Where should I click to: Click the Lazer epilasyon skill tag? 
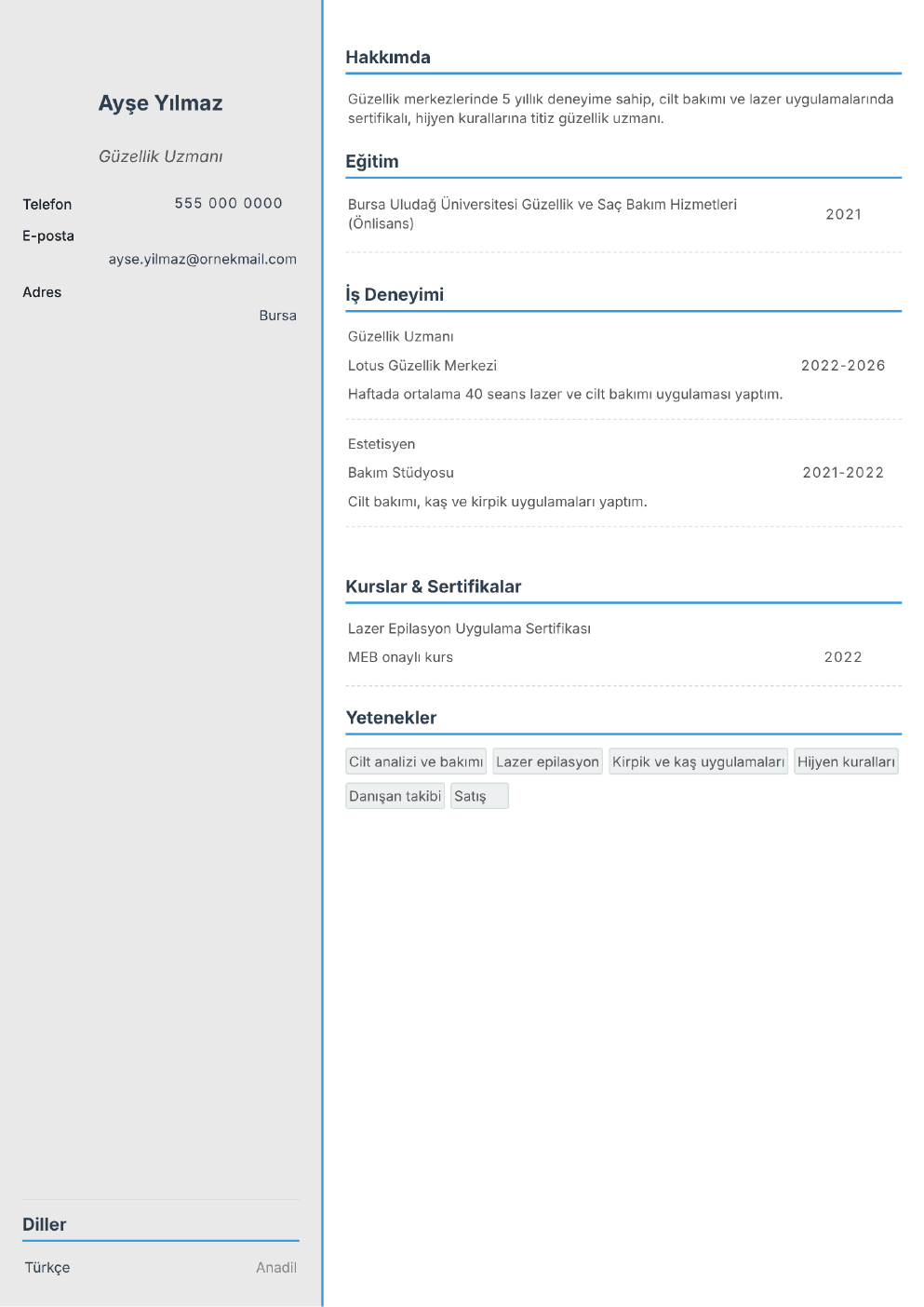547,761
